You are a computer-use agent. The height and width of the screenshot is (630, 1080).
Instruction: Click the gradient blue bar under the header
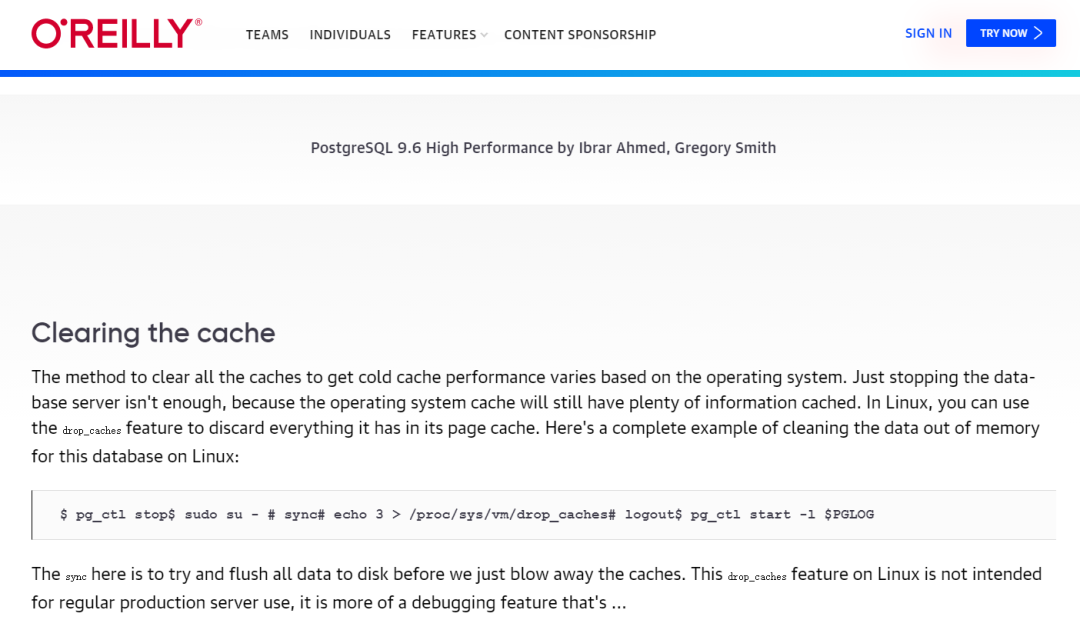[x=540, y=71]
